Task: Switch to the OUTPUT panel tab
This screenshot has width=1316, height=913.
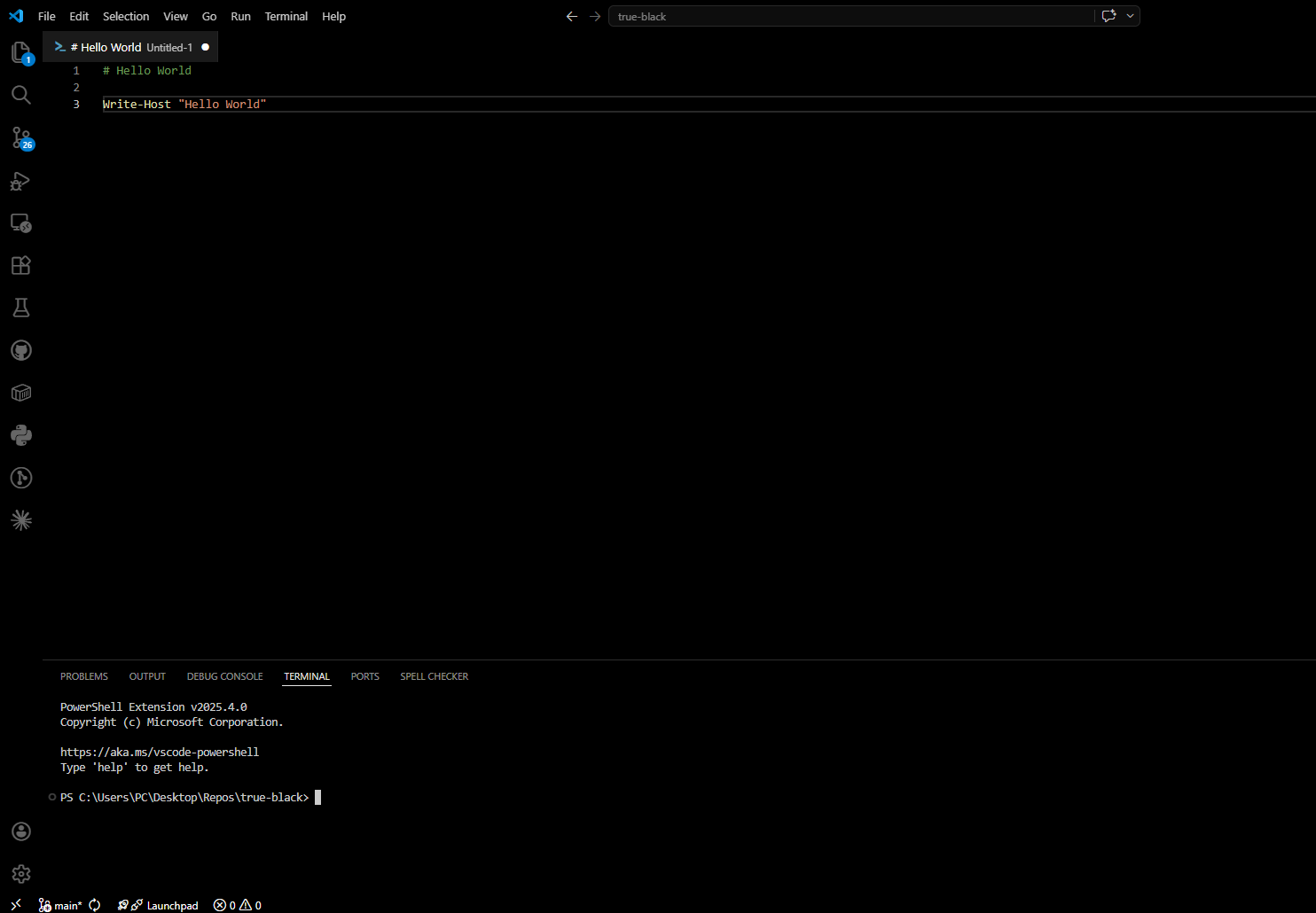Action: click(147, 676)
